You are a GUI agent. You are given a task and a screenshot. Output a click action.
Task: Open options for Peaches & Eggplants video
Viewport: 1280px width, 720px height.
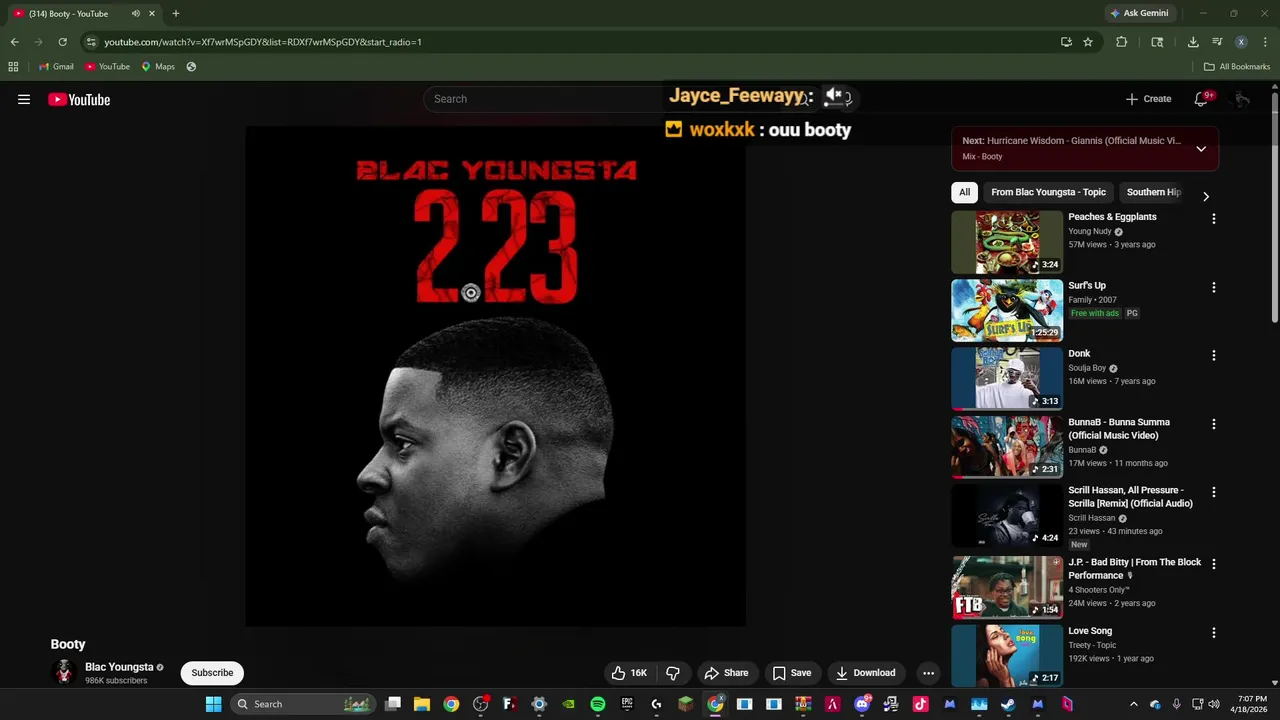pyautogui.click(x=1214, y=218)
